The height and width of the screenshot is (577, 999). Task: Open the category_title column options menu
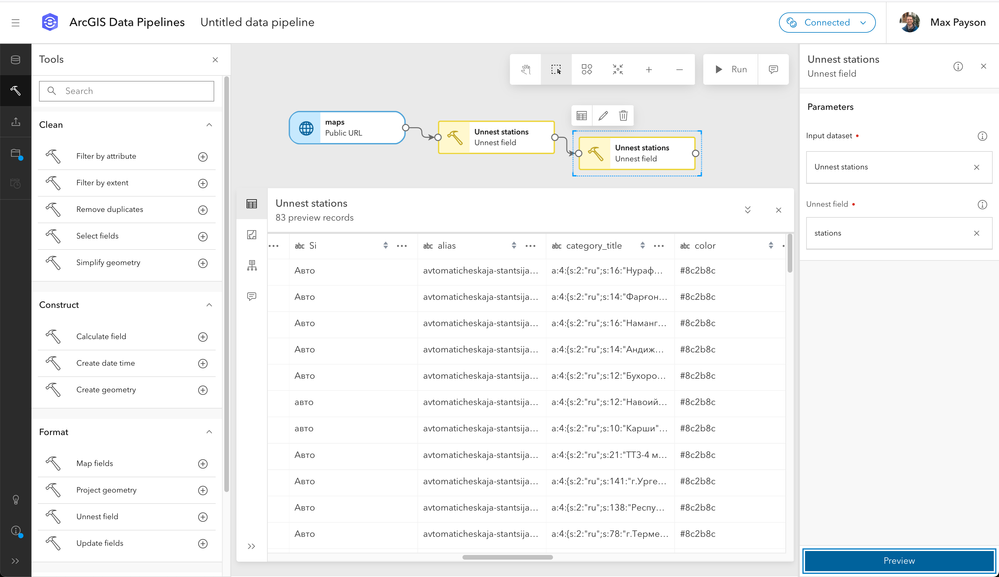point(659,246)
